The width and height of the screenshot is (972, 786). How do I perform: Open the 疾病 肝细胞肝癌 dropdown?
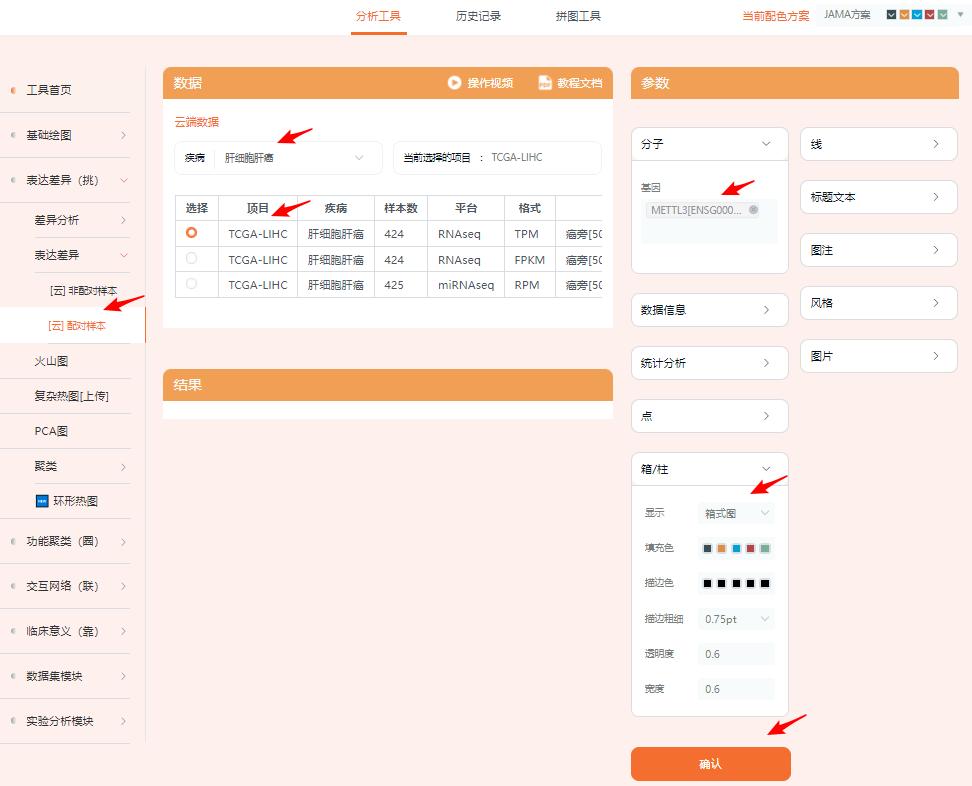278,158
